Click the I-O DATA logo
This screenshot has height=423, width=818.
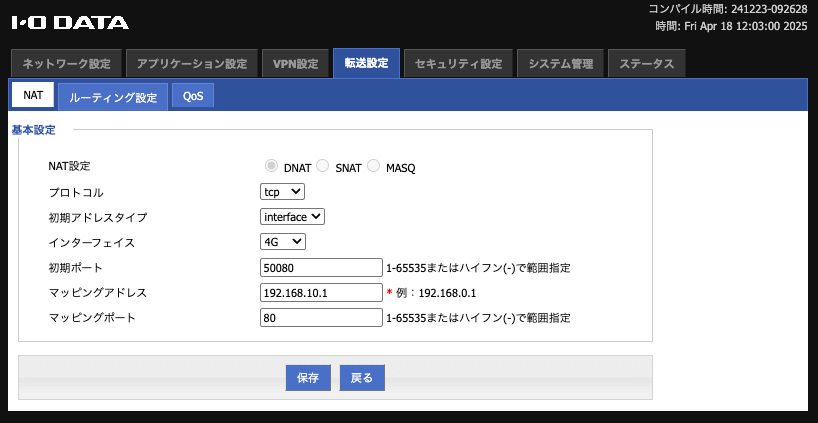[x=70, y=22]
